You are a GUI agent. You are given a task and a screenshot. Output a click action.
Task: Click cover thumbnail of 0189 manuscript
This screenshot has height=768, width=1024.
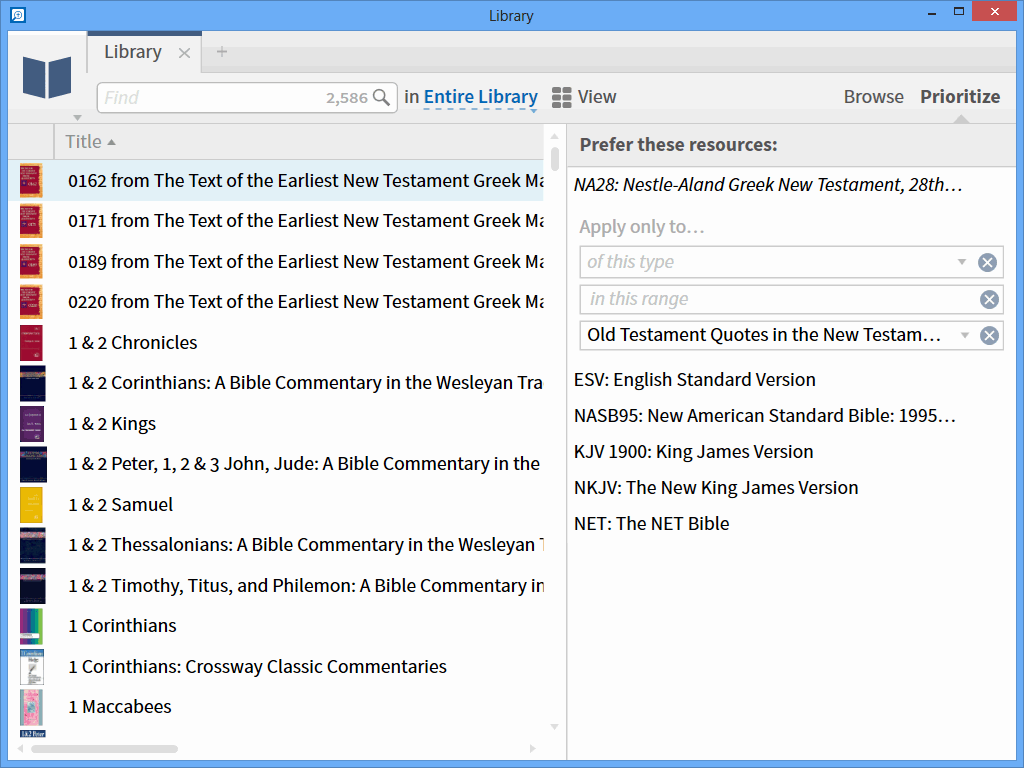(31, 261)
